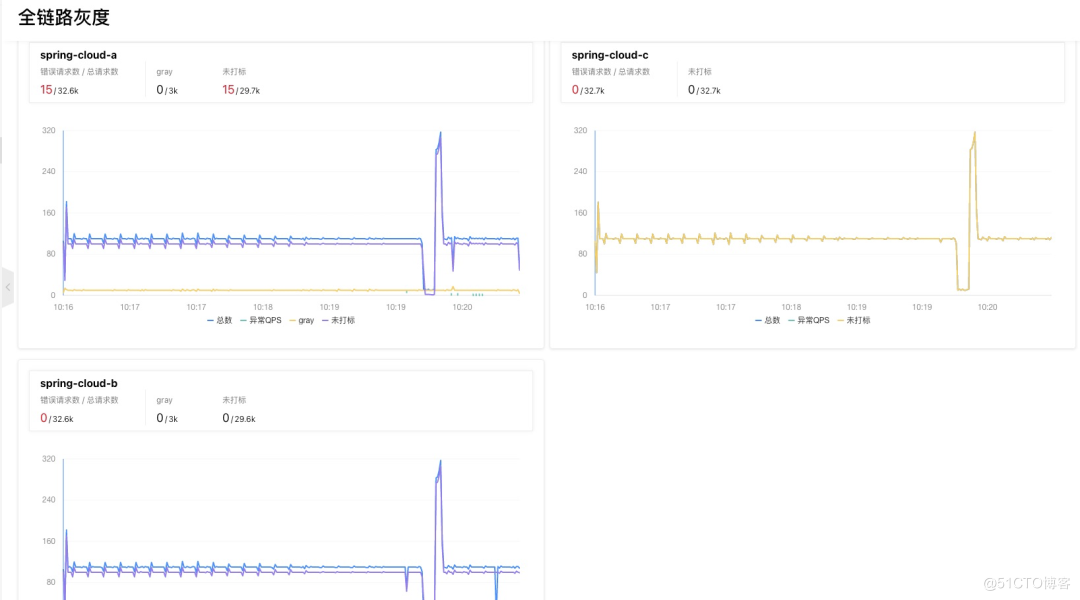Click spring-cloud-a untagged count 15/29.7k
Image resolution: width=1080 pixels, height=600 pixels.
tap(241, 90)
